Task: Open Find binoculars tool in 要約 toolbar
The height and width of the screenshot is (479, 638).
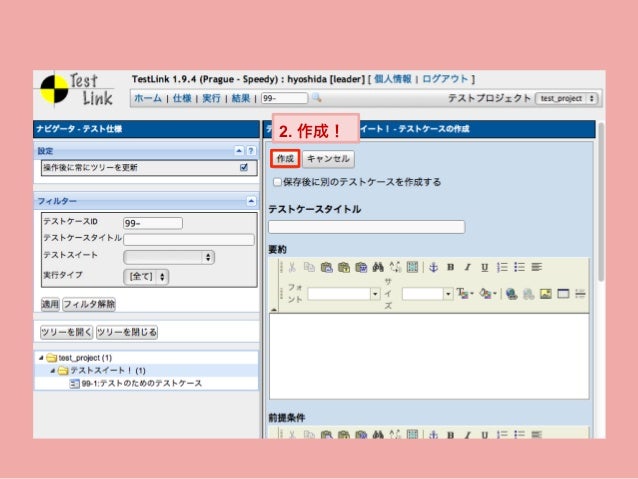Action: 378,267
